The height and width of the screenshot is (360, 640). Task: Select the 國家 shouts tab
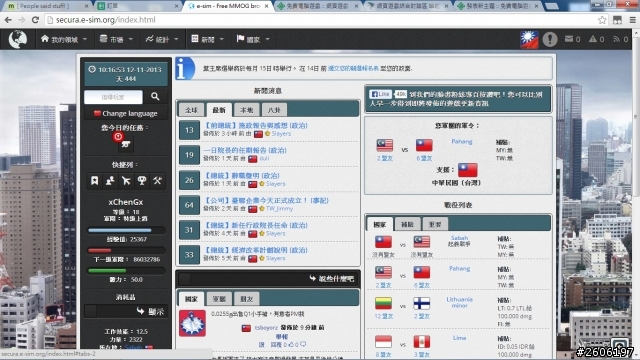click(x=191, y=299)
